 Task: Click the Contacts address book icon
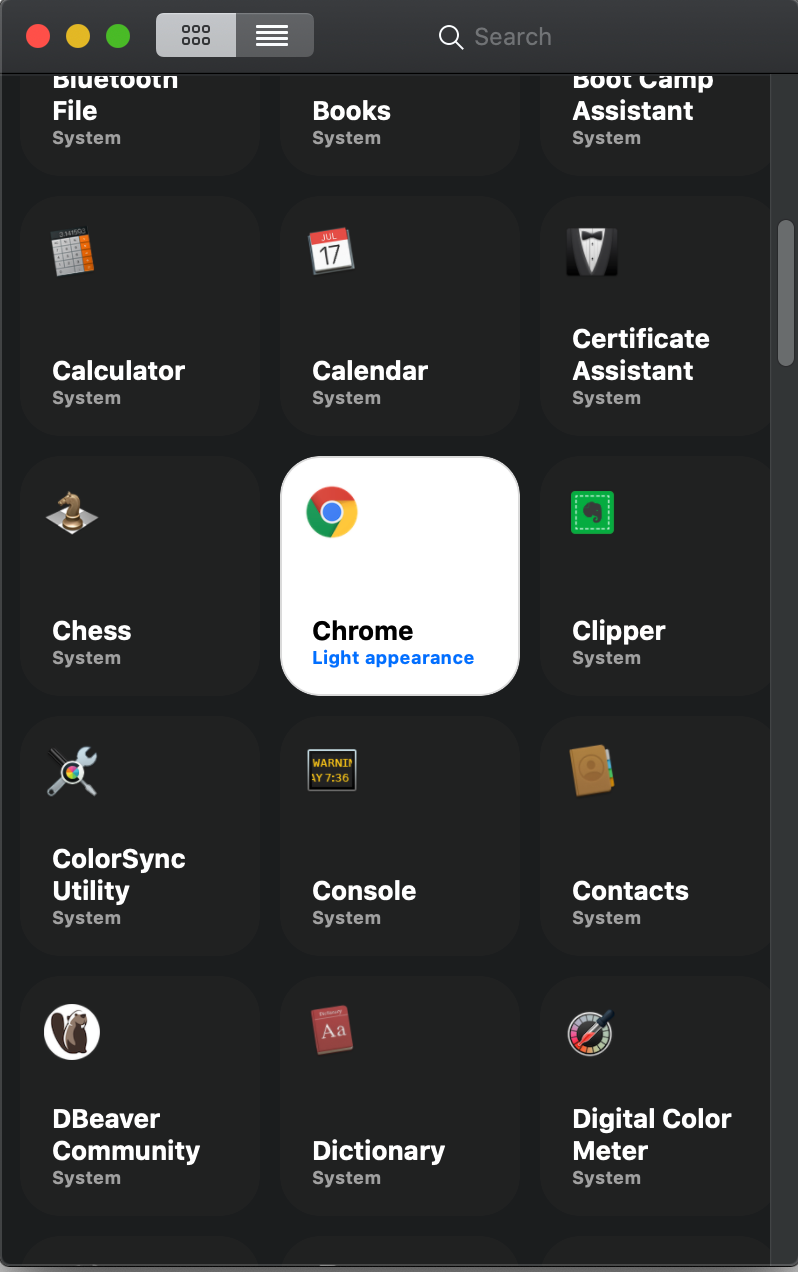pyautogui.click(x=592, y=771)
